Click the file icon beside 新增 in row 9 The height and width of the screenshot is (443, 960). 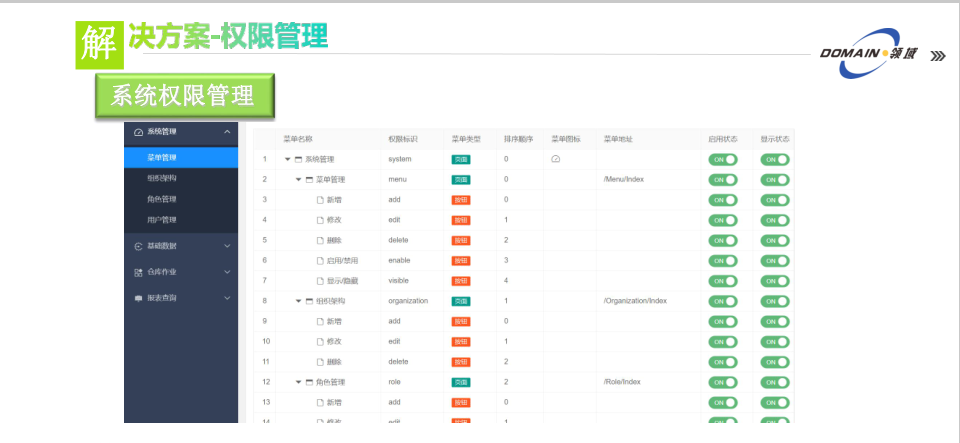point(320,321)
